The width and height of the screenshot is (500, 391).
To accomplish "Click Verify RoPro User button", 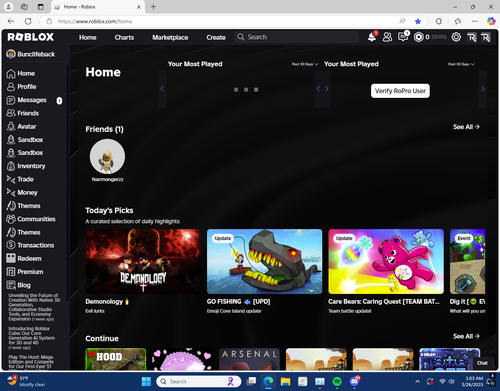I will pyautogui.click(x=400, y=91).
